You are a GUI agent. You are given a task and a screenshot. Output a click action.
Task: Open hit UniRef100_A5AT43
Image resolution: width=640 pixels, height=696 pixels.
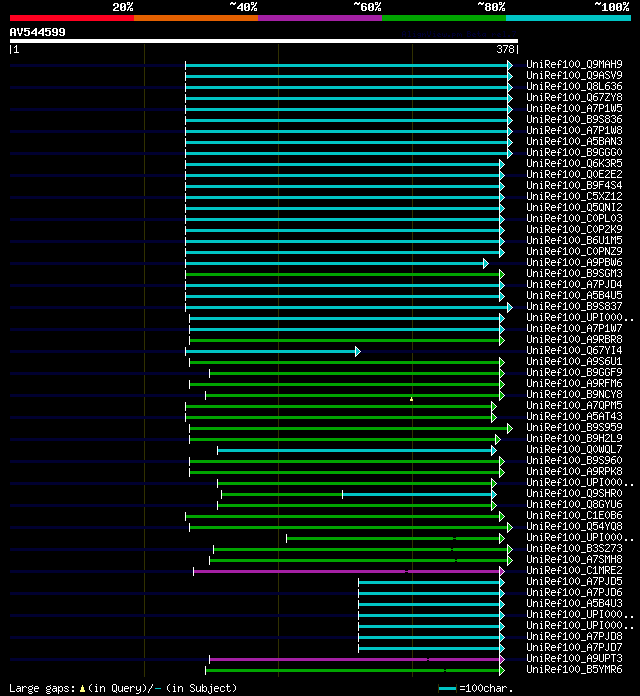click(574, 416)
